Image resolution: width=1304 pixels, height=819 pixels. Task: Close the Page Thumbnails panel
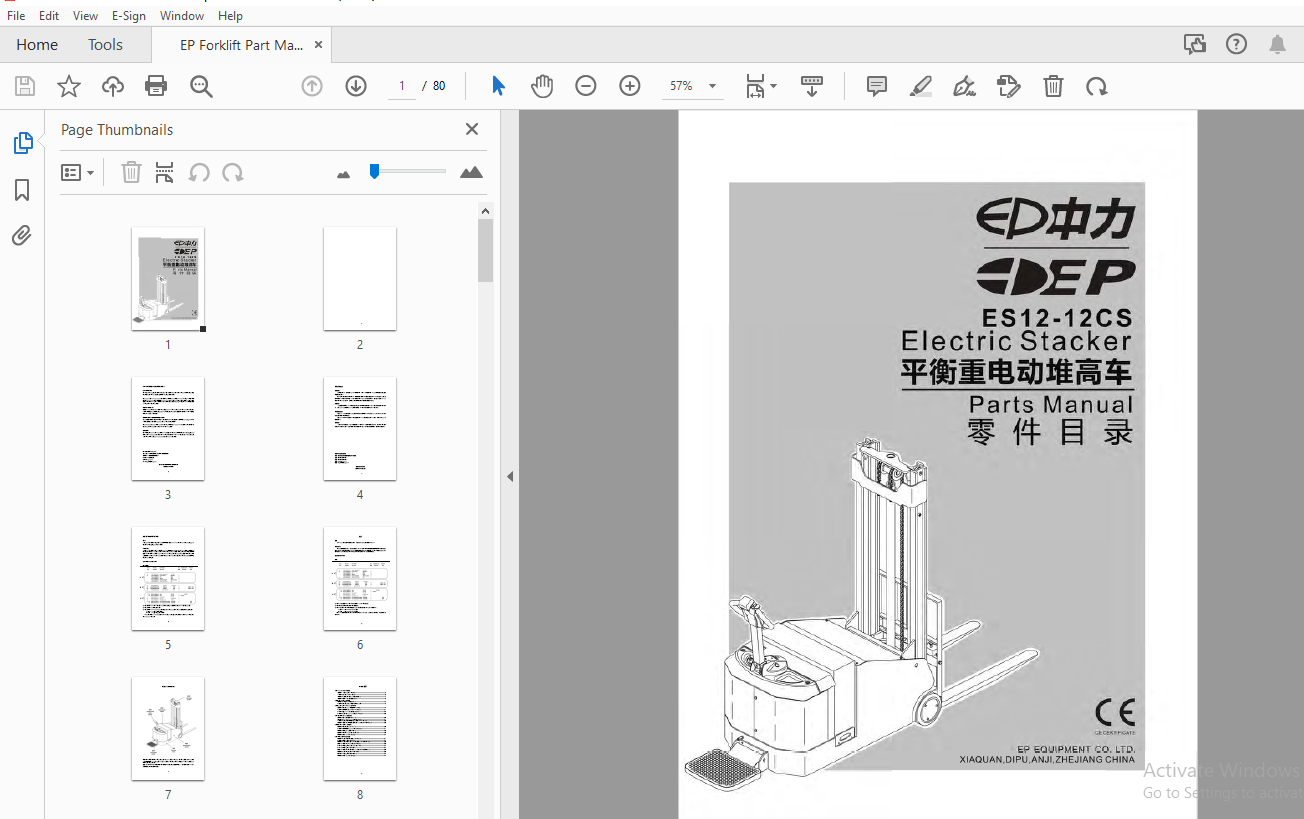click(x=472, y=129)
